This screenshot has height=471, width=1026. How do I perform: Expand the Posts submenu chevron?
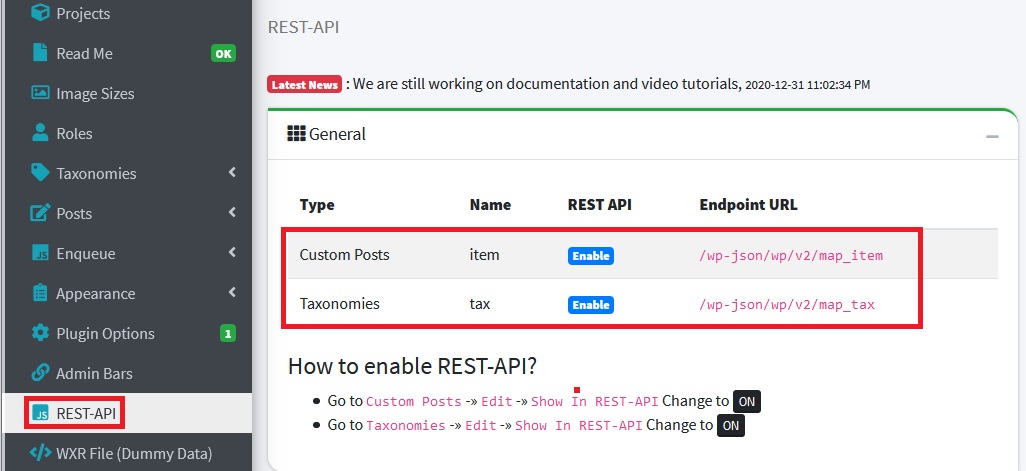coord(232,213)
